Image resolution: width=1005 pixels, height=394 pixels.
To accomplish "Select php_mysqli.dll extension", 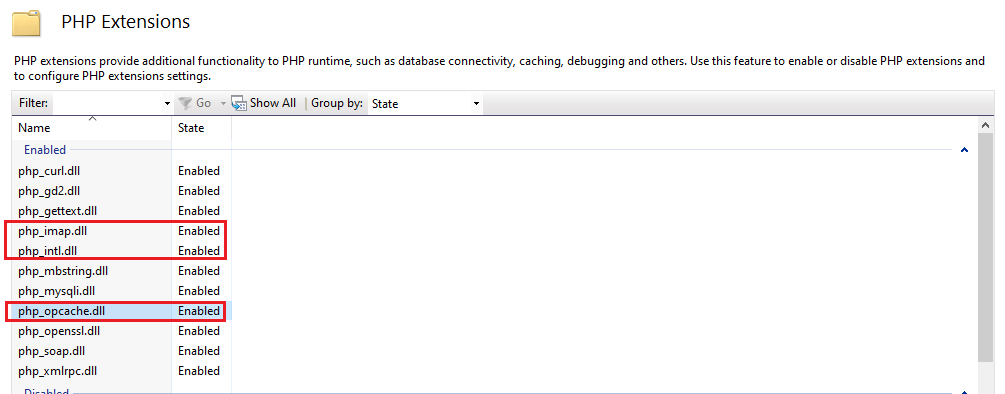I will coord(56,291).
